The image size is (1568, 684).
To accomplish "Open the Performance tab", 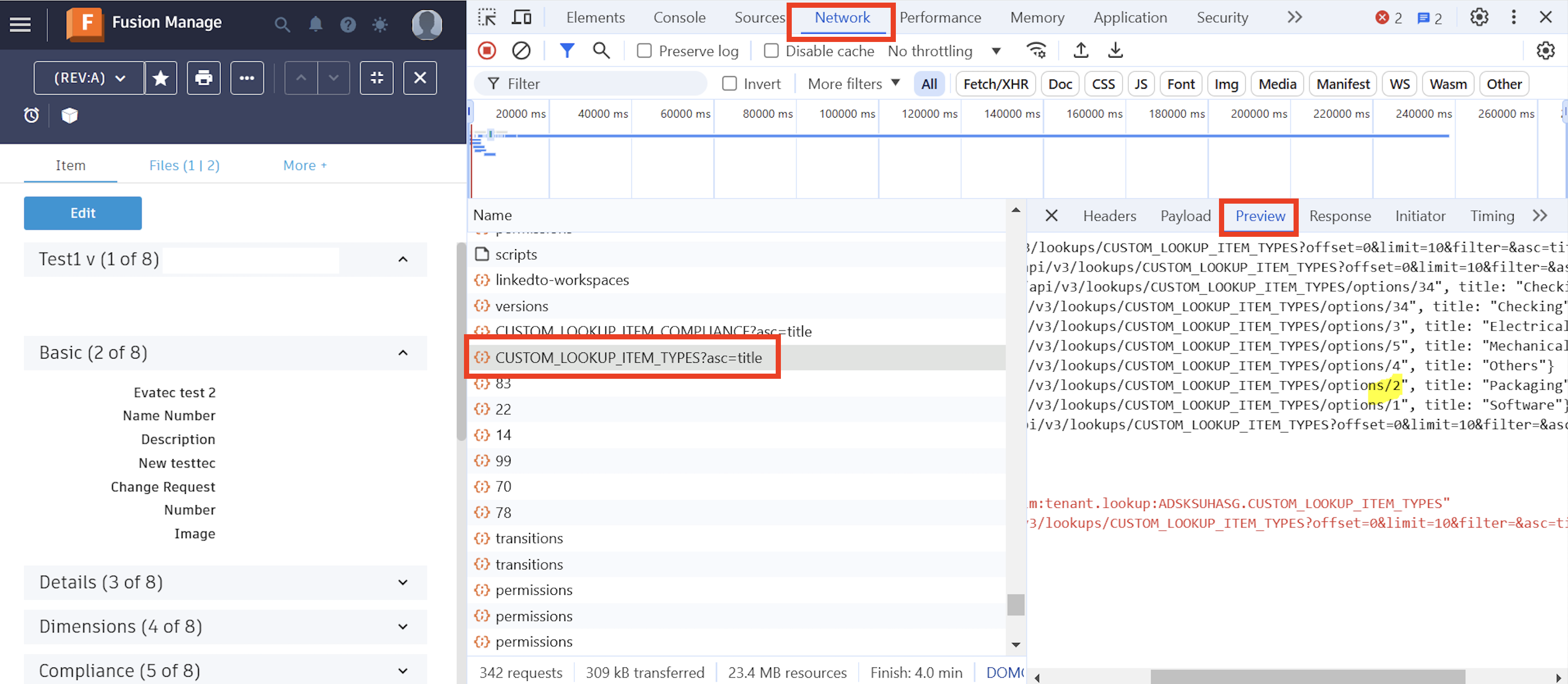I will pyautogui.click(x=940, y=17).
